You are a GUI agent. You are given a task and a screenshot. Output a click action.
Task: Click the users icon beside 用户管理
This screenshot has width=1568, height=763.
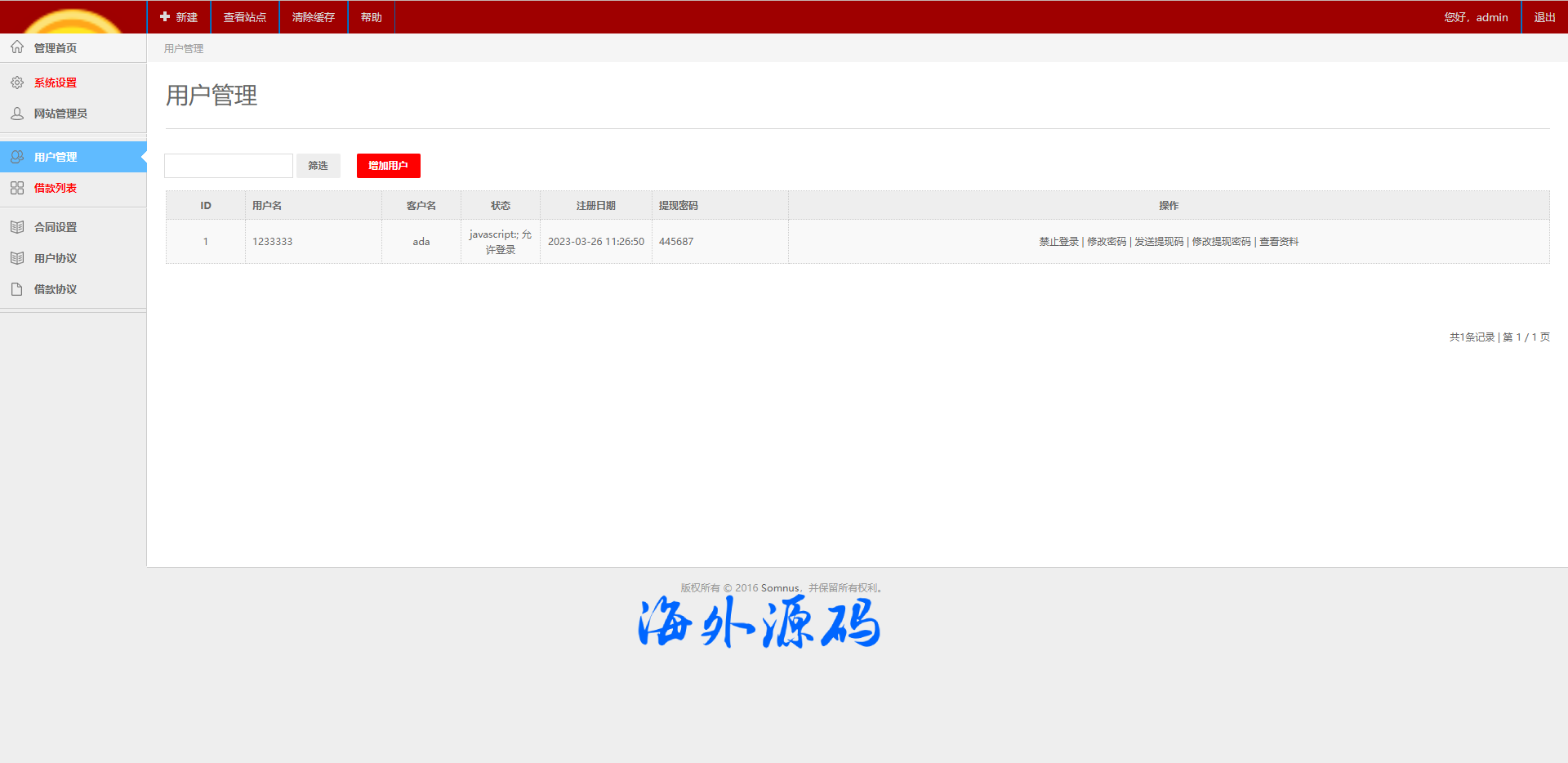pos(17,157)
